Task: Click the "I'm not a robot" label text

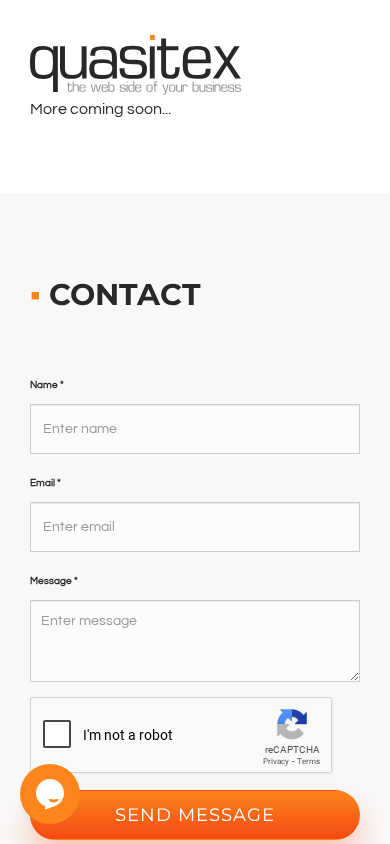Action: (127, 735)
